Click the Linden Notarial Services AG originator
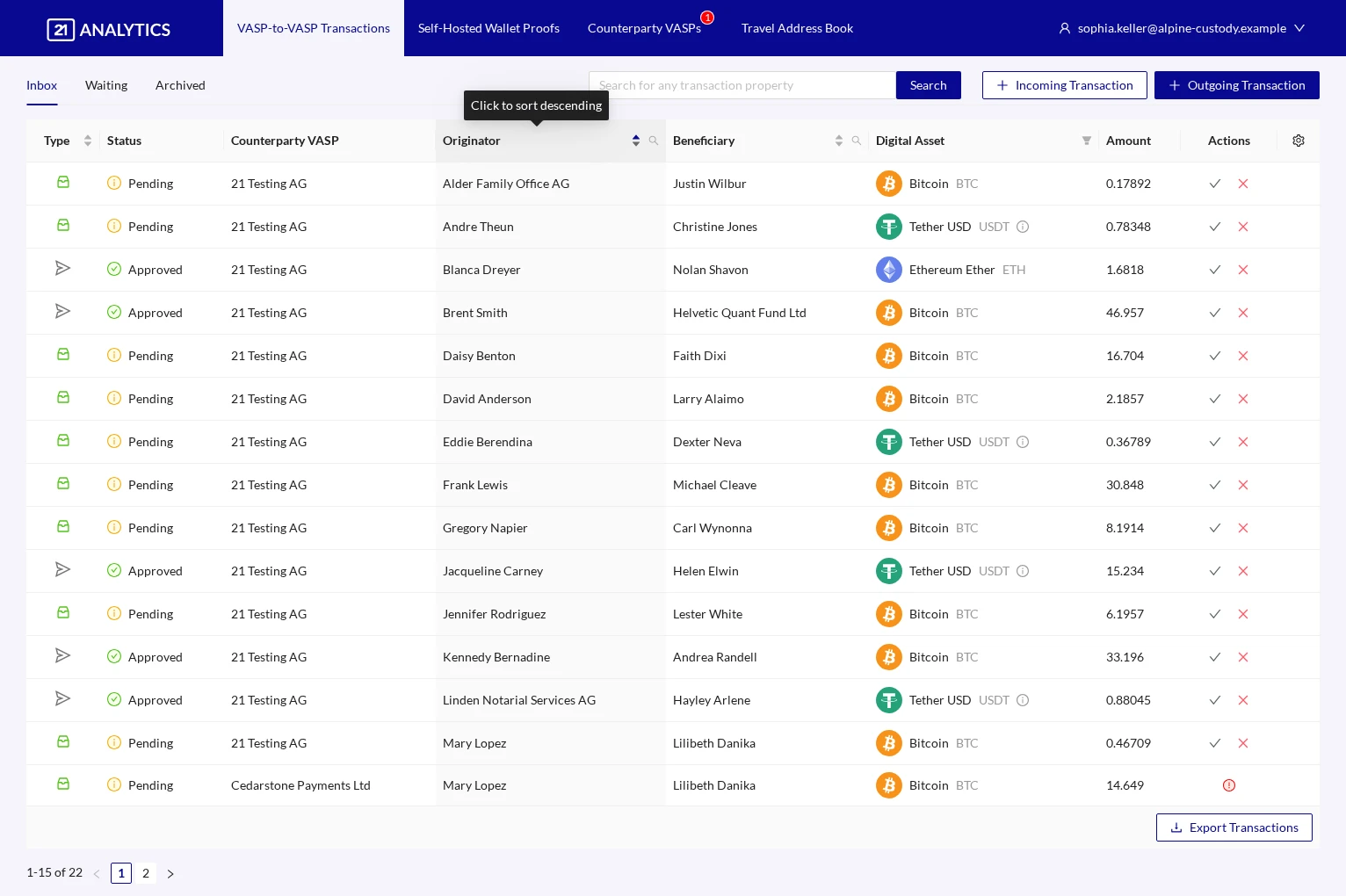1346x896 pixels. tap(519, 700)
